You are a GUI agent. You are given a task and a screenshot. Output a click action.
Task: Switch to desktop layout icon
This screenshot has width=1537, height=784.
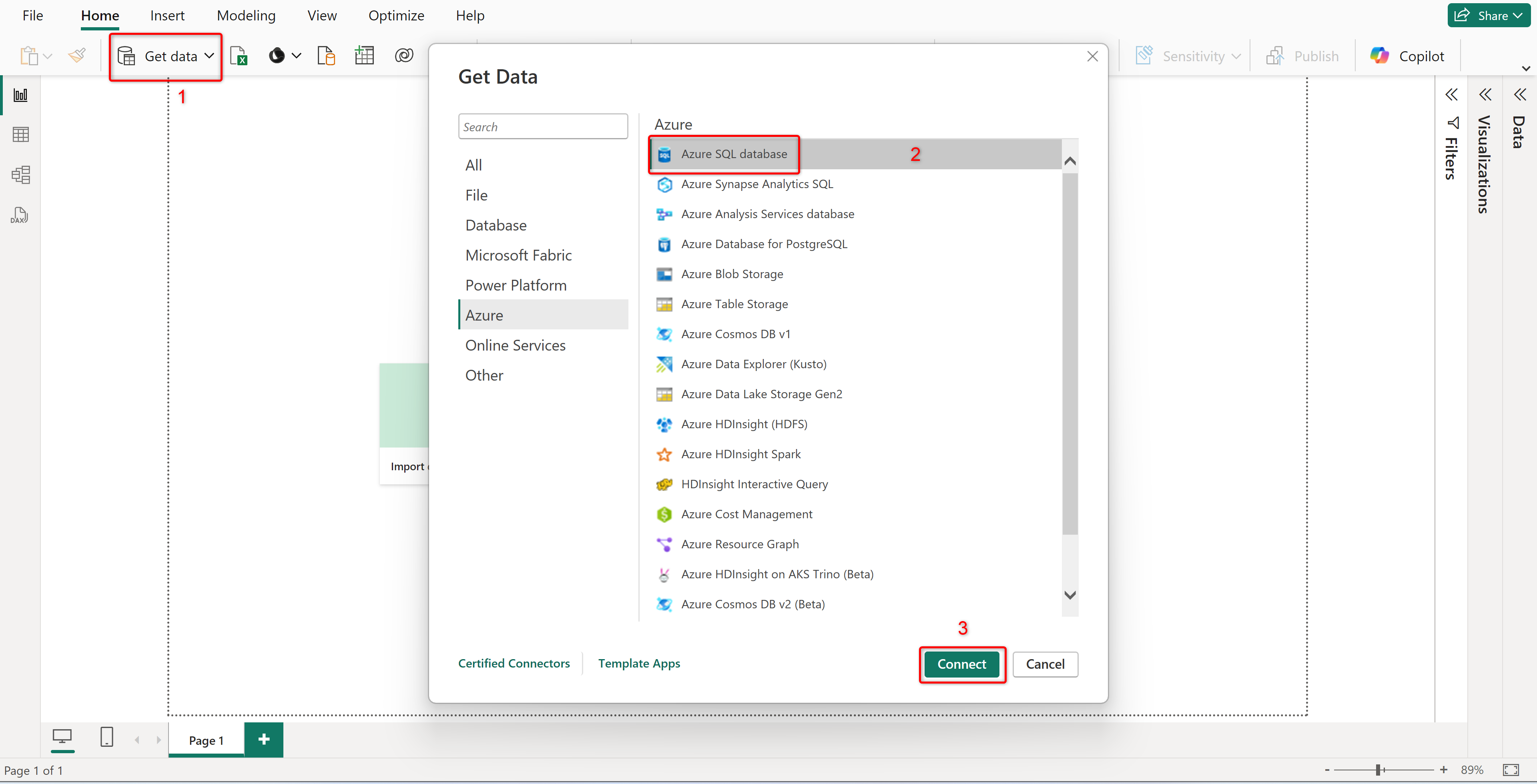coord(62,738)
